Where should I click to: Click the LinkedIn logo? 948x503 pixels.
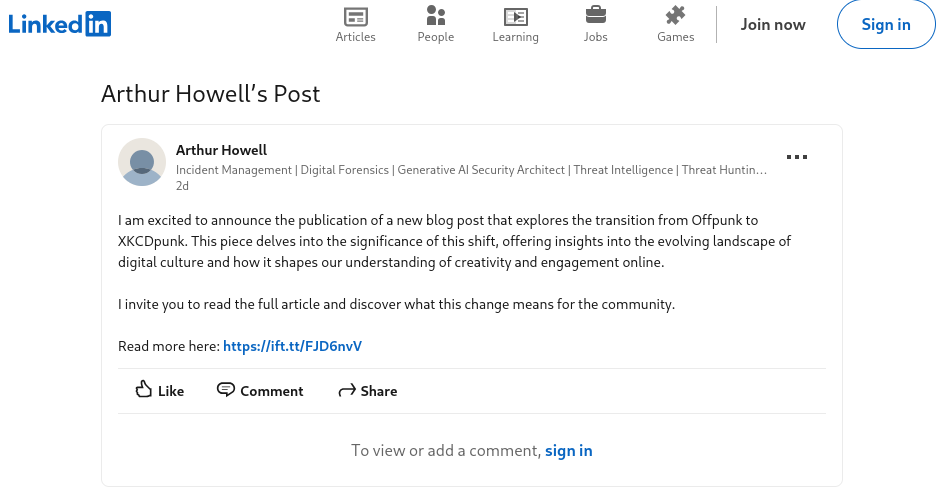60,24
